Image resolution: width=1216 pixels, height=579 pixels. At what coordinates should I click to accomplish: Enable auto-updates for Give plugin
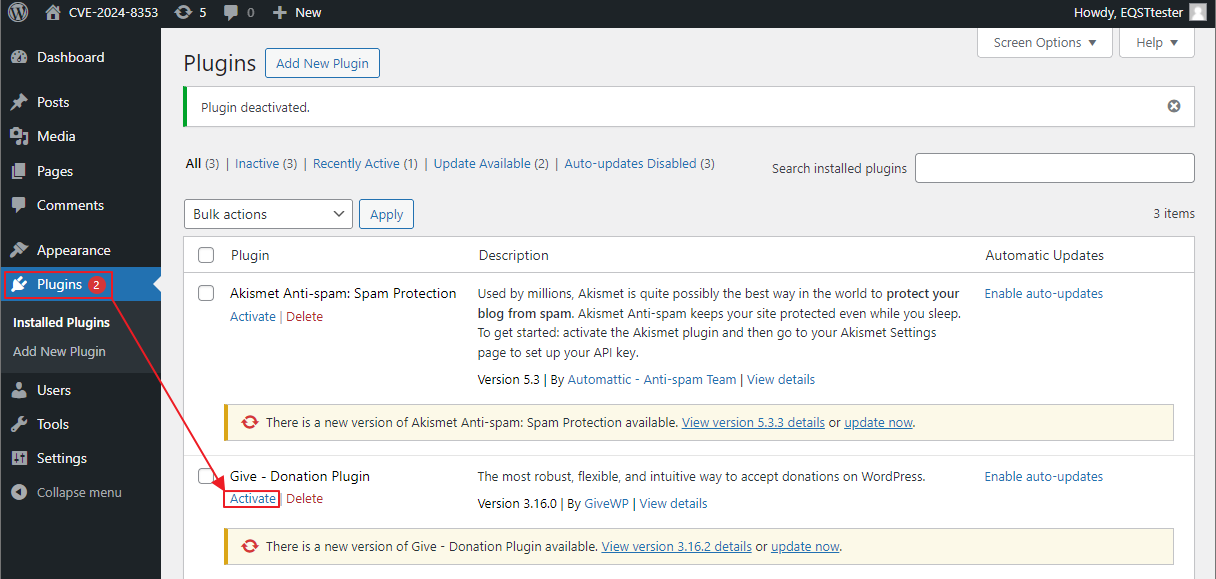pos(1044,476)
